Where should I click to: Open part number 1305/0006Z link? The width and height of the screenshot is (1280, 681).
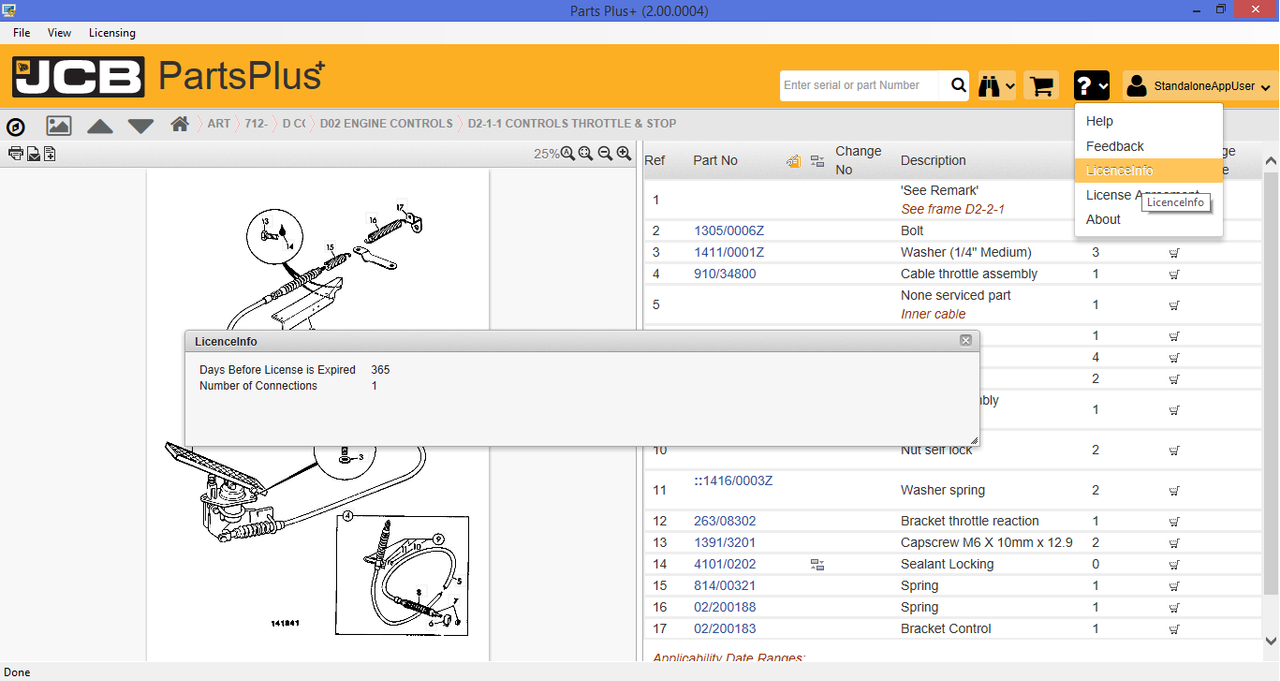729,231
